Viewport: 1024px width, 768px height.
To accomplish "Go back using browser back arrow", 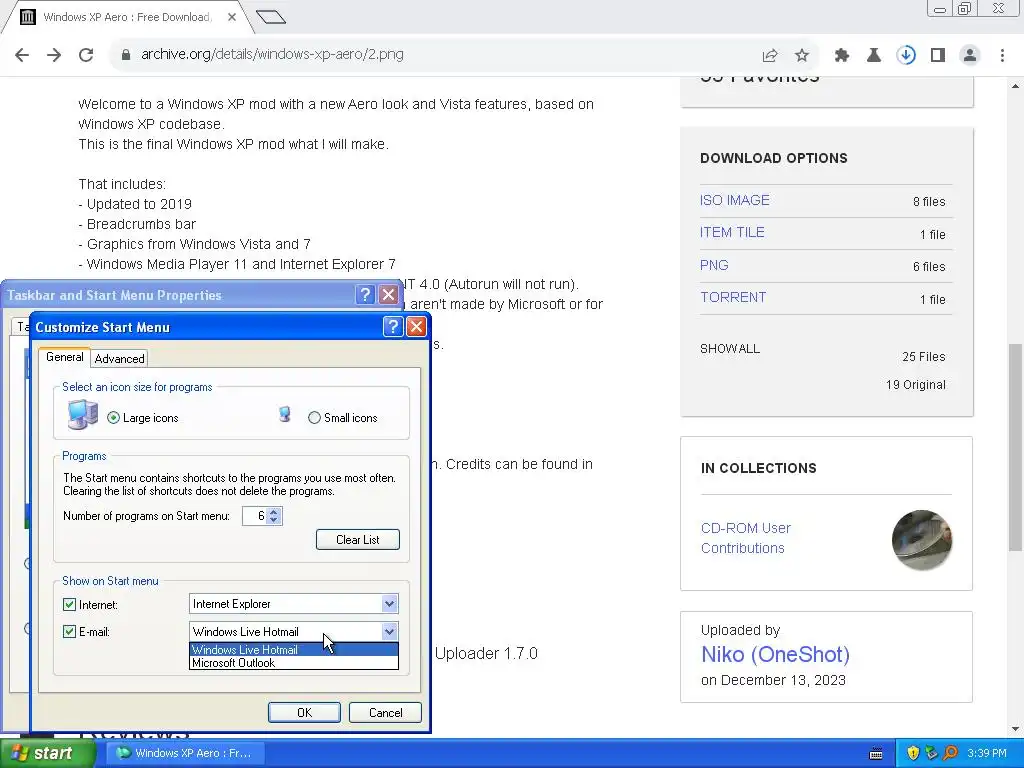I will point(22,55).
